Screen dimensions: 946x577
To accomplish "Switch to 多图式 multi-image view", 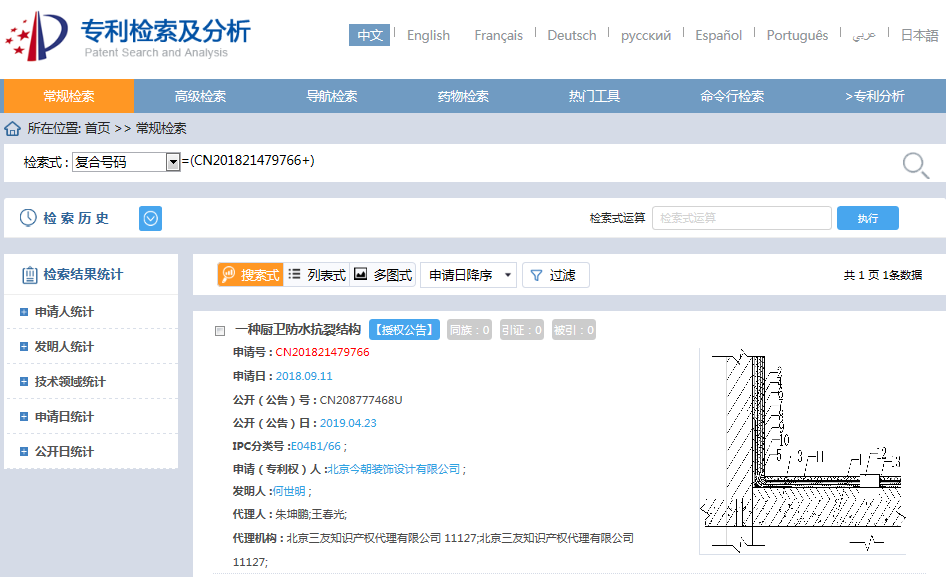I will [383, 275].
